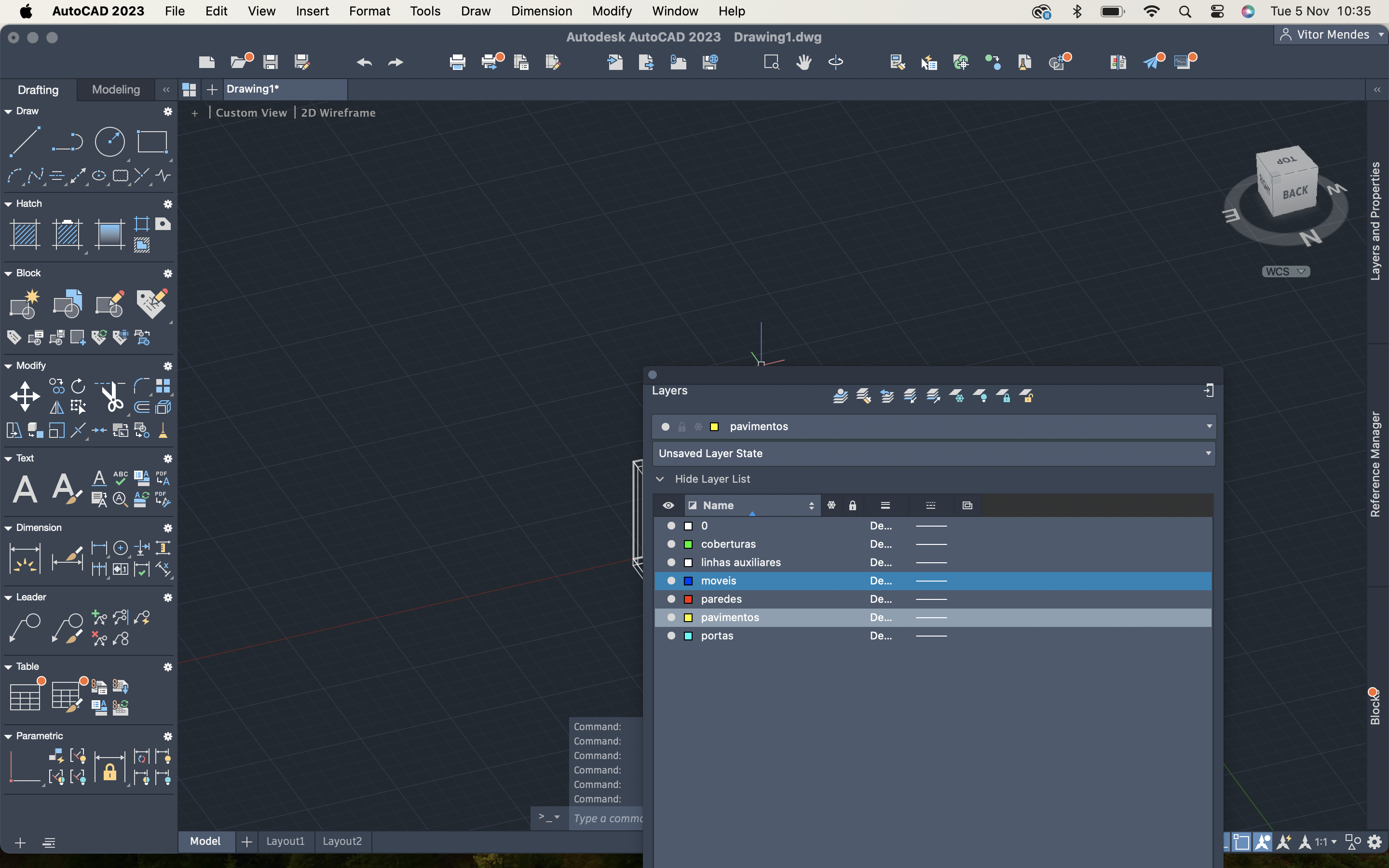Click the blue color swatch of moveis

pos(688,581)
